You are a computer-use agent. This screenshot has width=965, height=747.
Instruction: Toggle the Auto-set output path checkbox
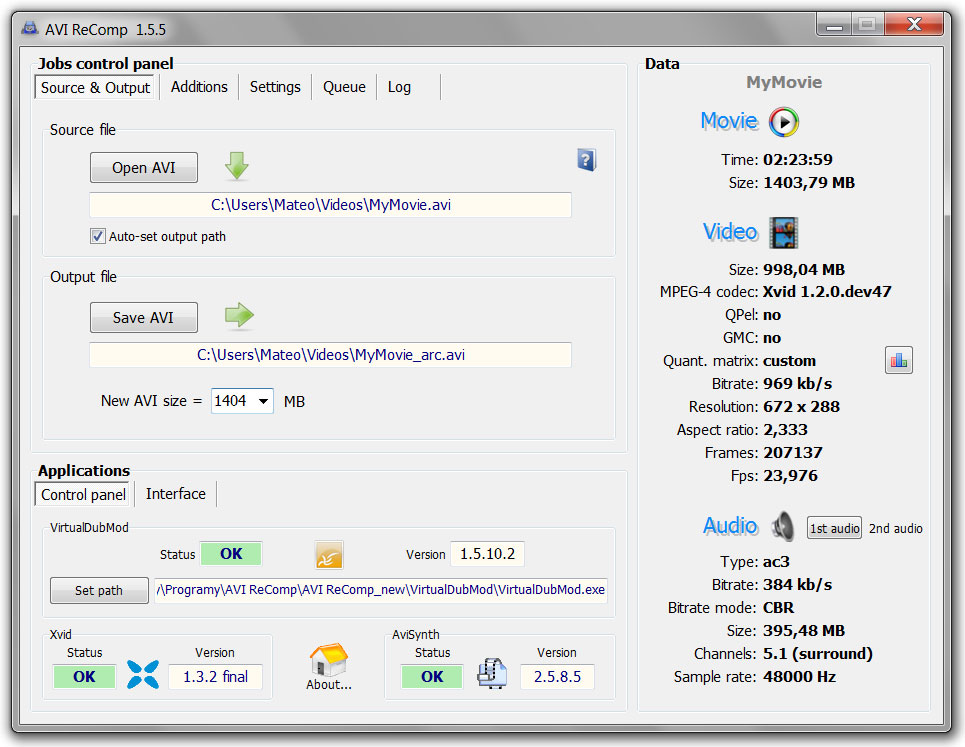point(98,237)
